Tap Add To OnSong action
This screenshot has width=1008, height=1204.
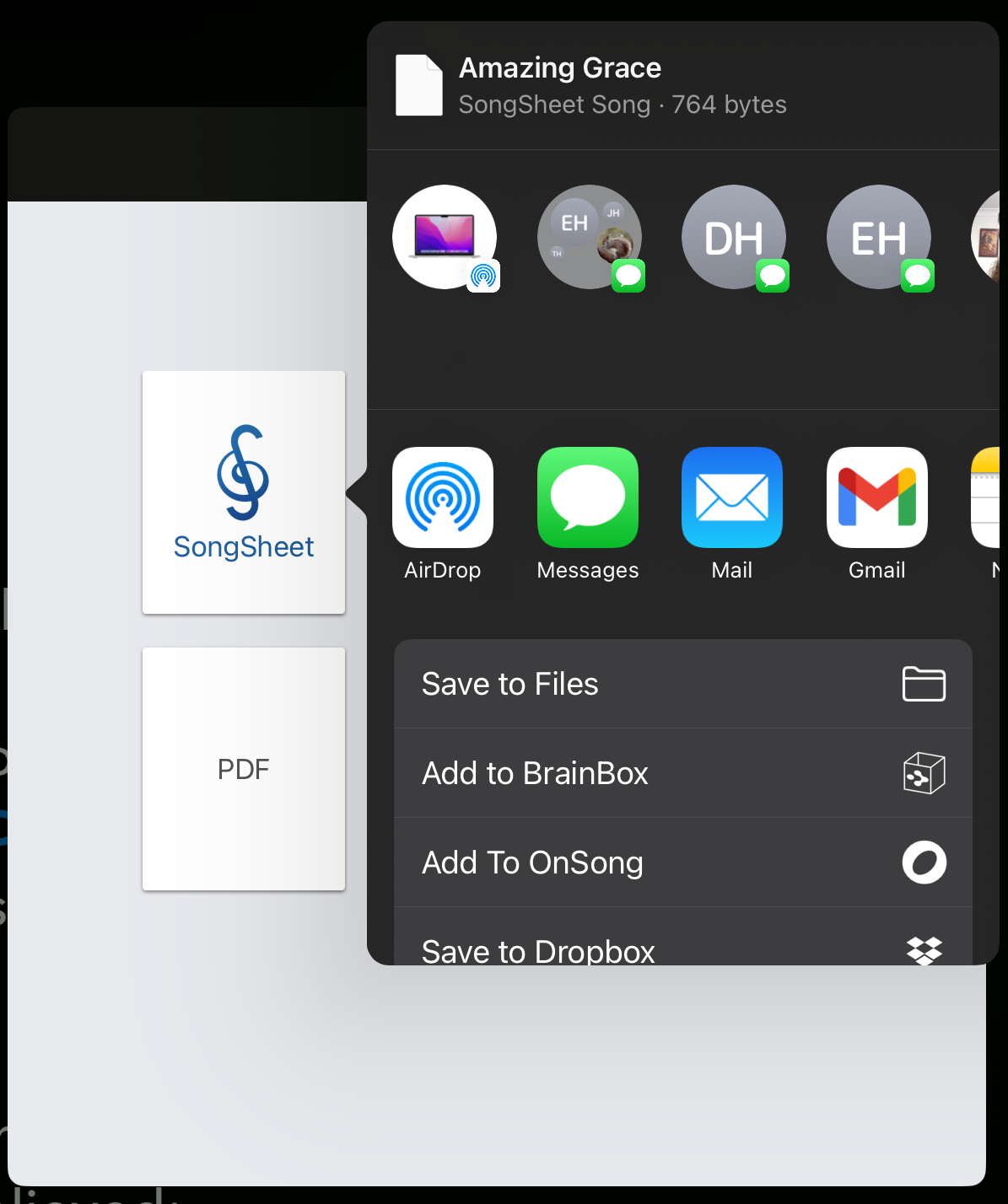point(683,863)
